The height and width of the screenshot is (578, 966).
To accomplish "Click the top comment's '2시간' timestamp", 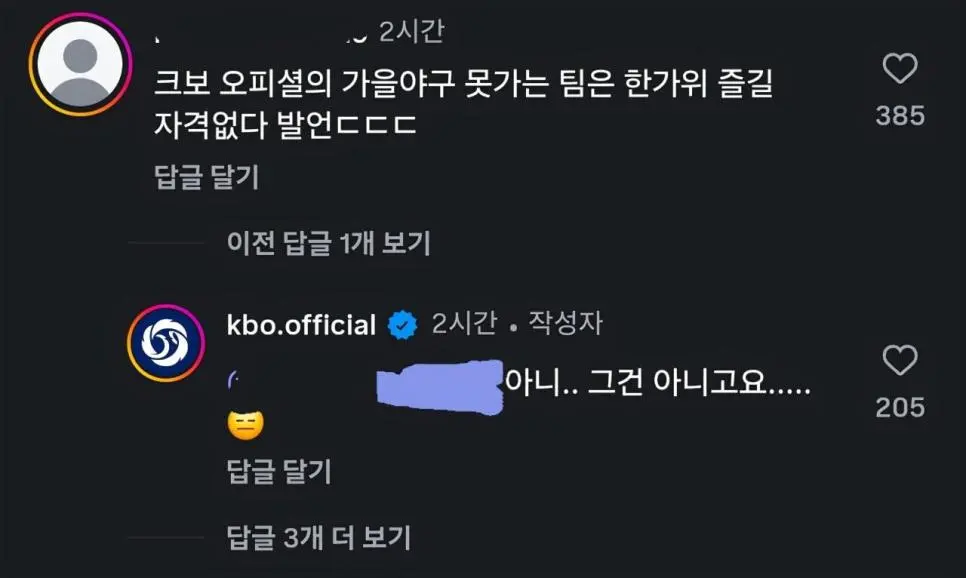I will [x=411, y=33].
